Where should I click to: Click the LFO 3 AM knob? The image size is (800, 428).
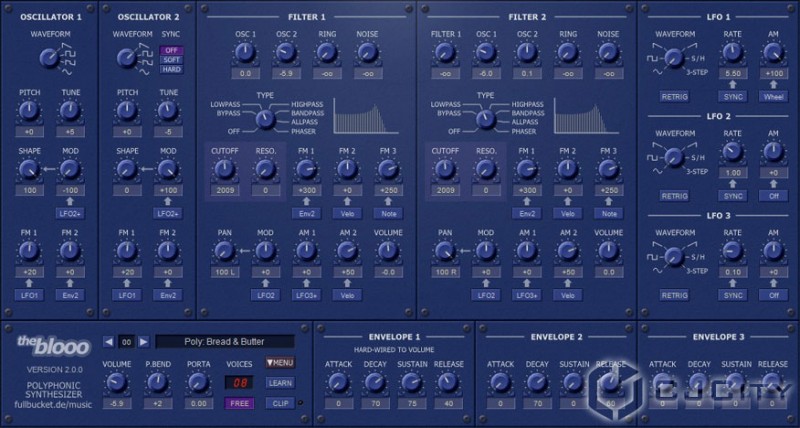click(x=773, y=250)
